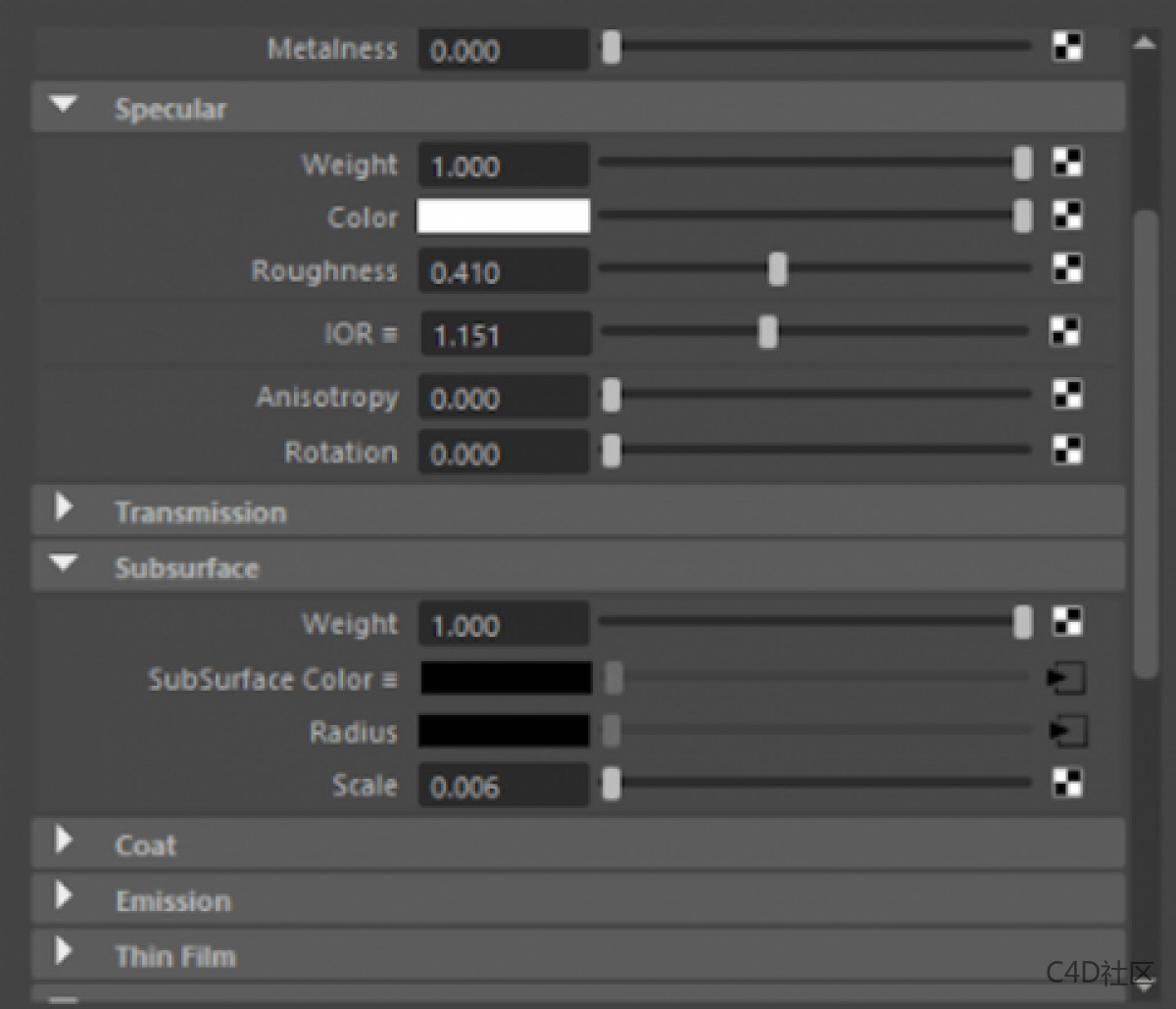Click the Specular Weight map checker icon
The height and width of the screenshot is (1009, 1176).
(1067, 163)
